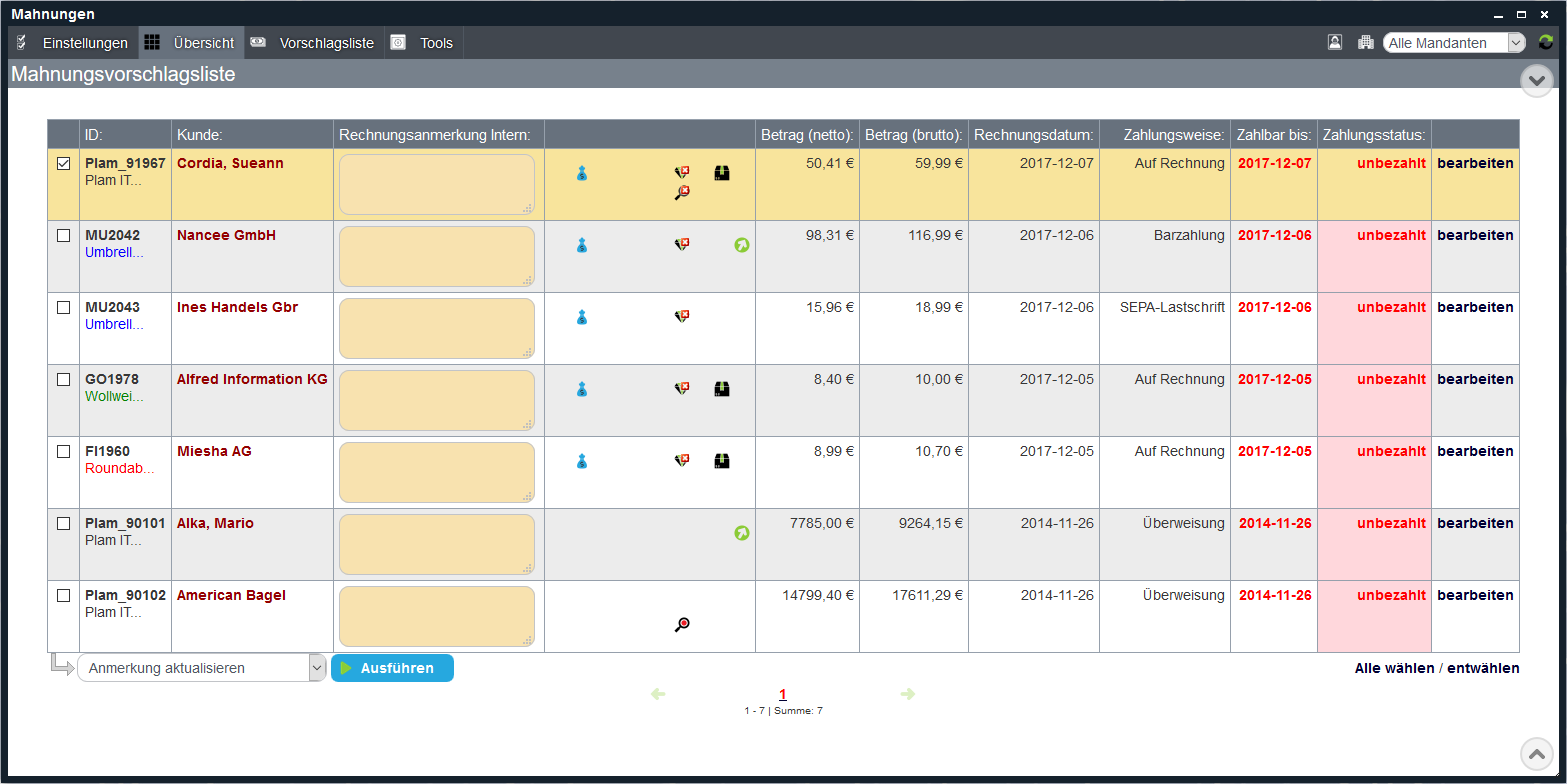This screenshot has width=1567, height=784.
Task: Select the checkbox for invoice FI1960
Action: (x=63, y=452)
